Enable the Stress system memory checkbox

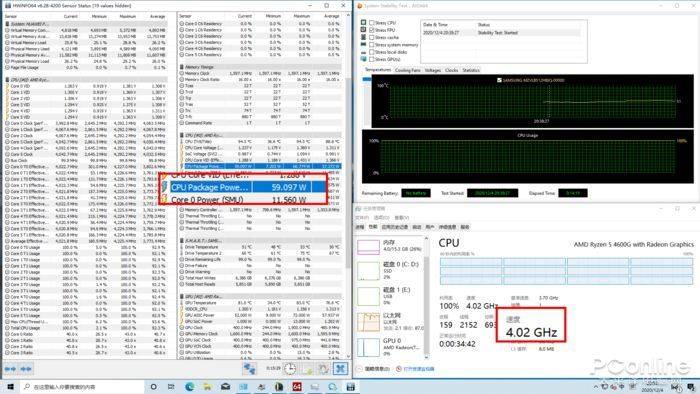tap(371, 45)
